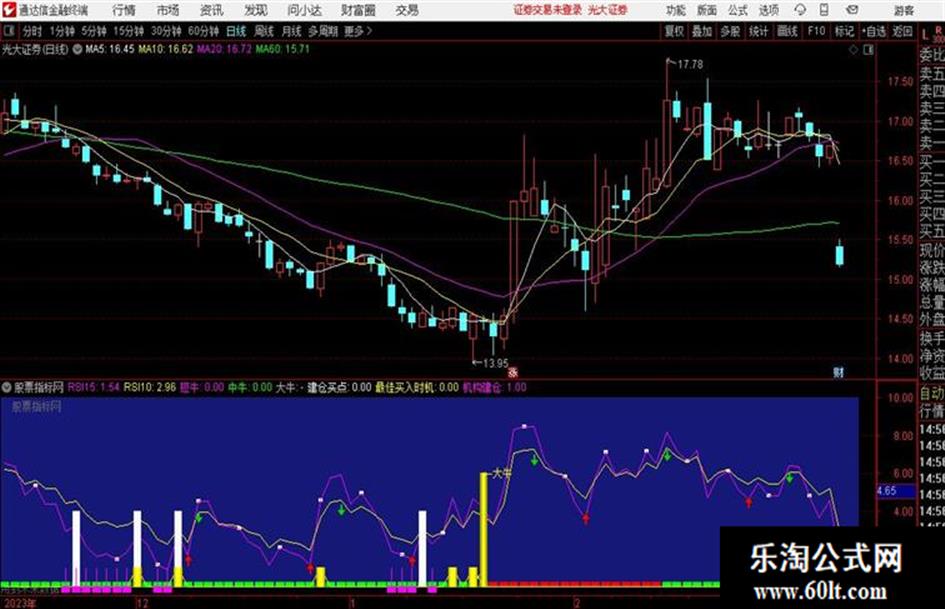Expand the dropdown beside 股票指标网 indicator title
945x609 pixels.
tap(7, 387)
